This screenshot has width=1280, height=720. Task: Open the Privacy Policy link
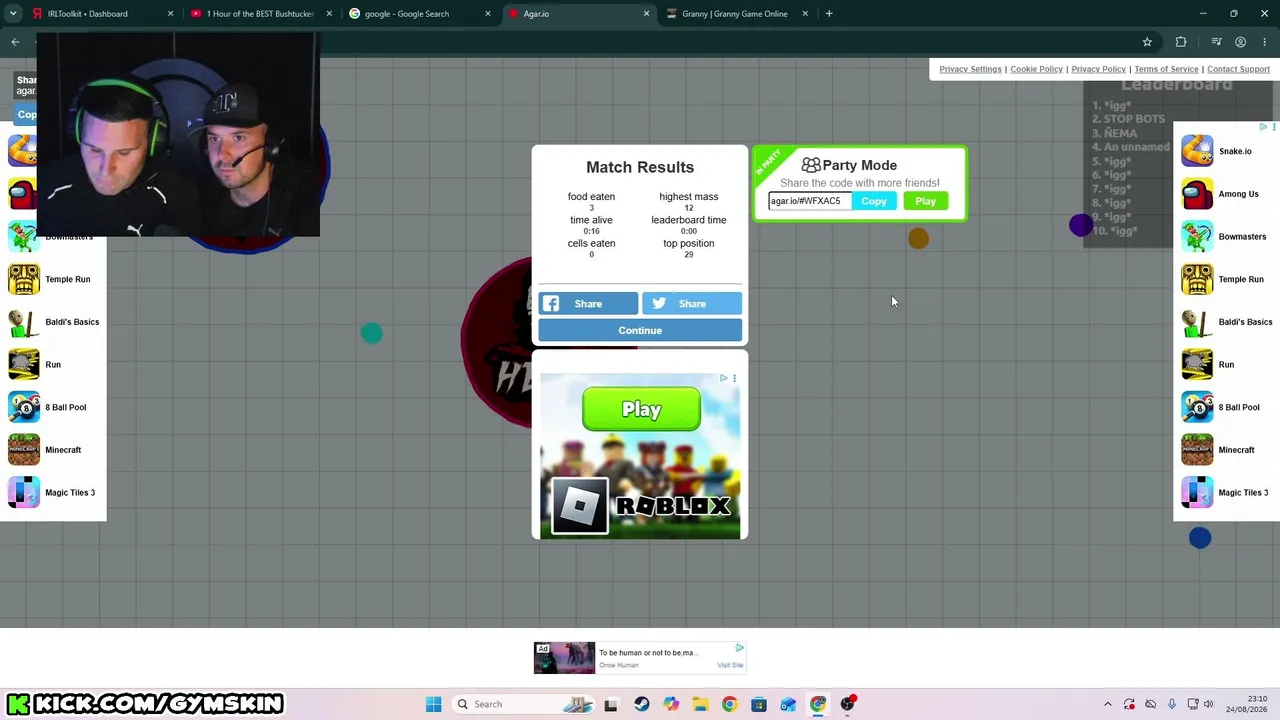pyautogui.click(x=1098, y=69)
